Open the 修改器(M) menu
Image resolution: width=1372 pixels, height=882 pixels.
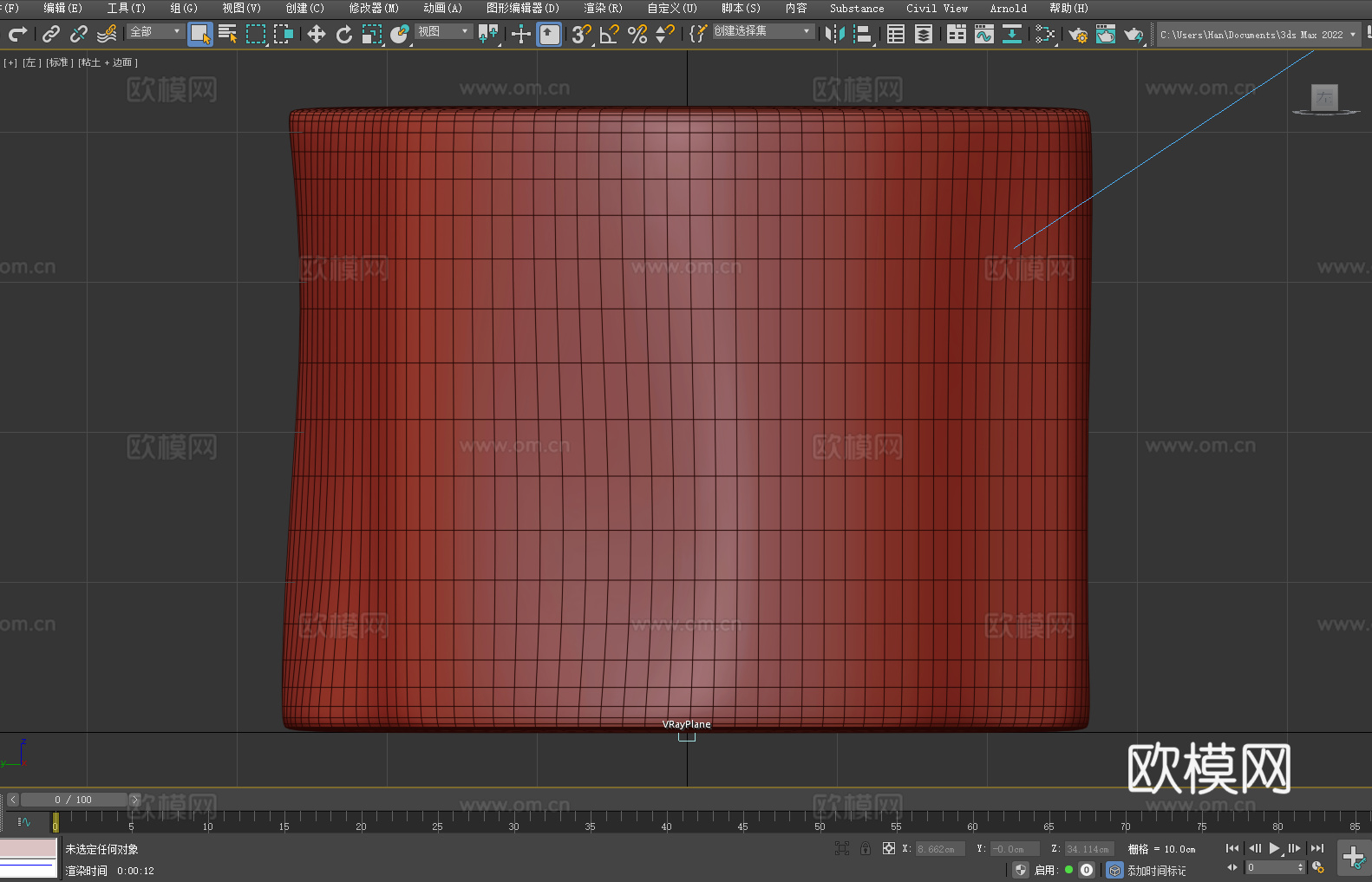tap(373, 8)
